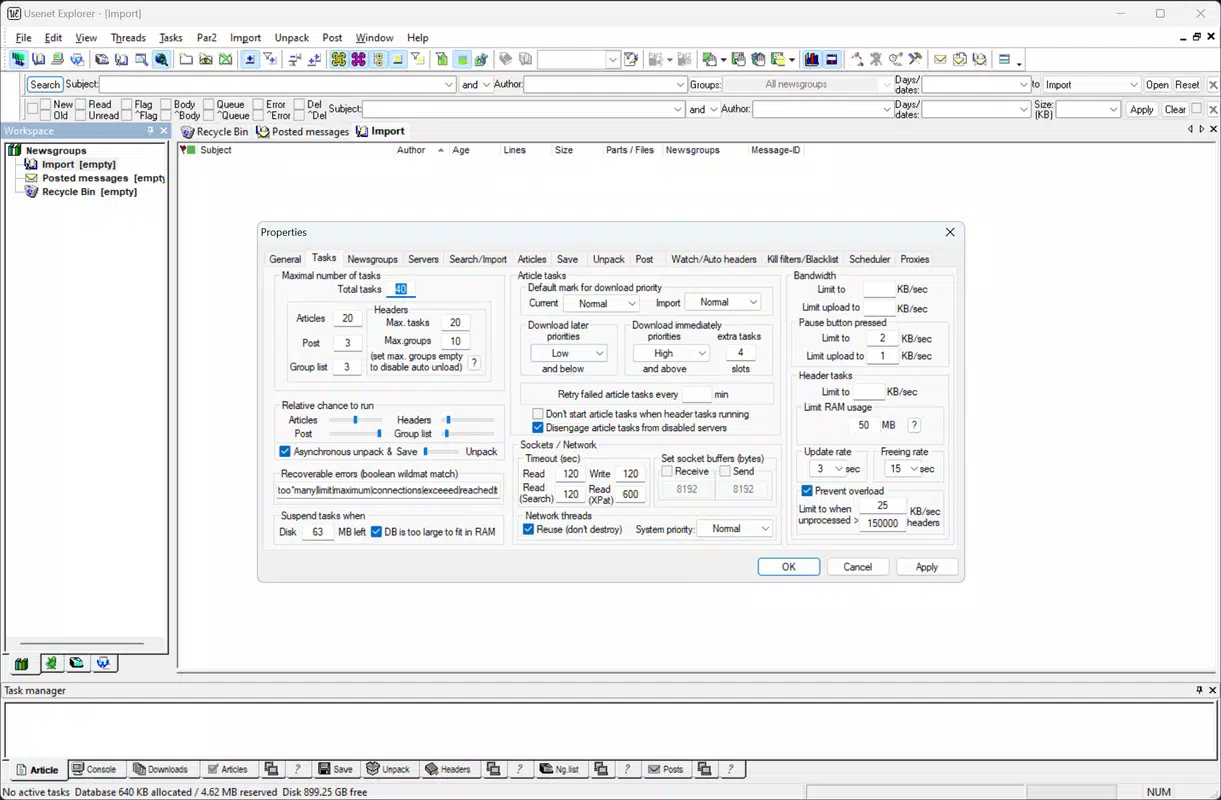
Task: Toggle Asynchronous unpack & Save checkbox
Action: click(285, 452)
